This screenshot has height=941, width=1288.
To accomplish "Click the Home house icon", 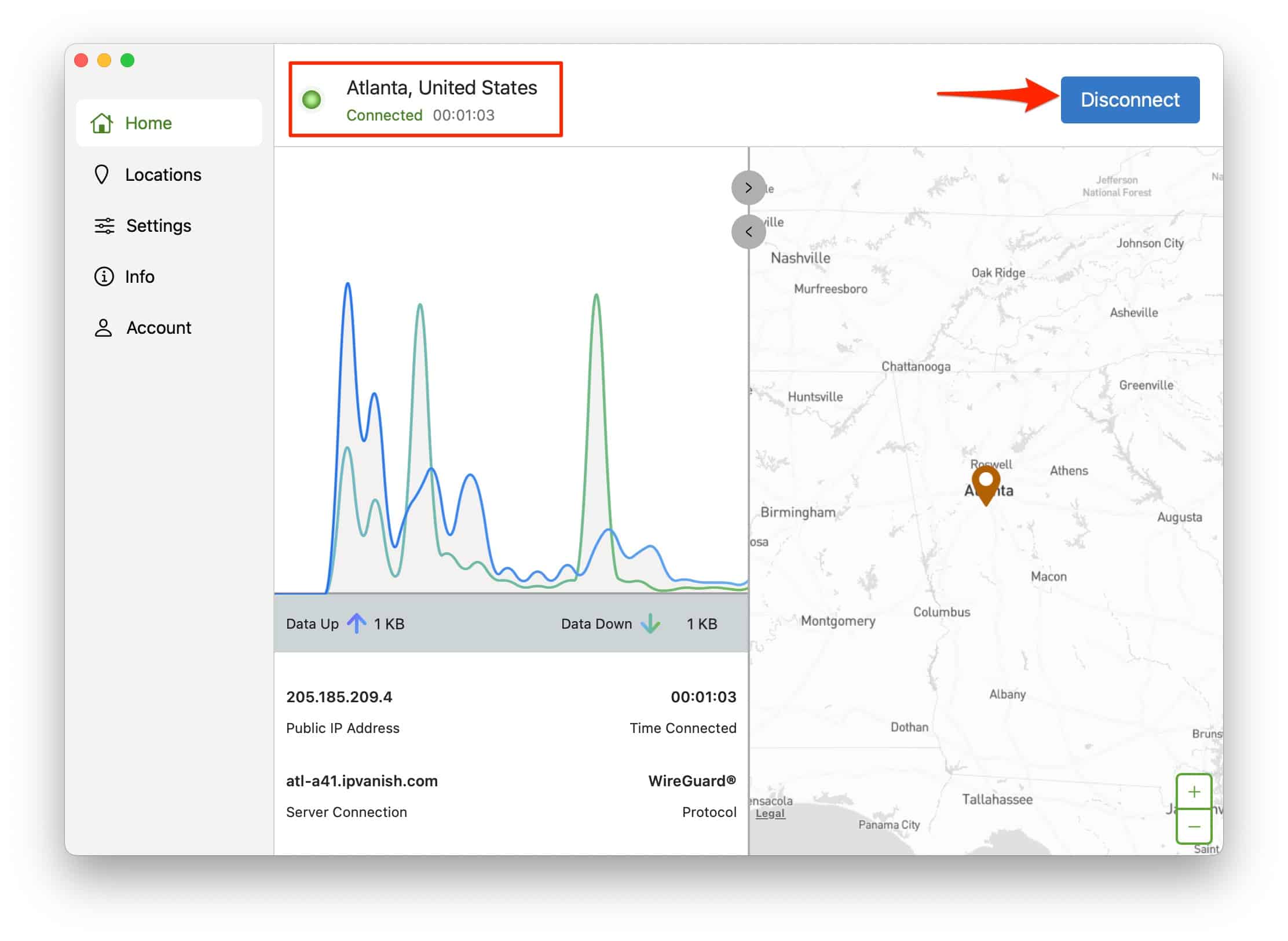I will (101, 123).
